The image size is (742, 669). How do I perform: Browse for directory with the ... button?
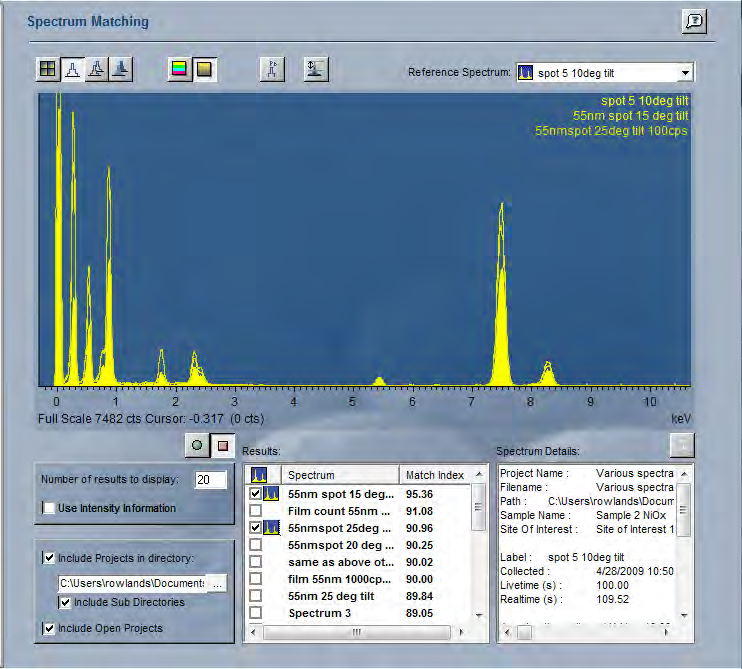pos(217,583)
